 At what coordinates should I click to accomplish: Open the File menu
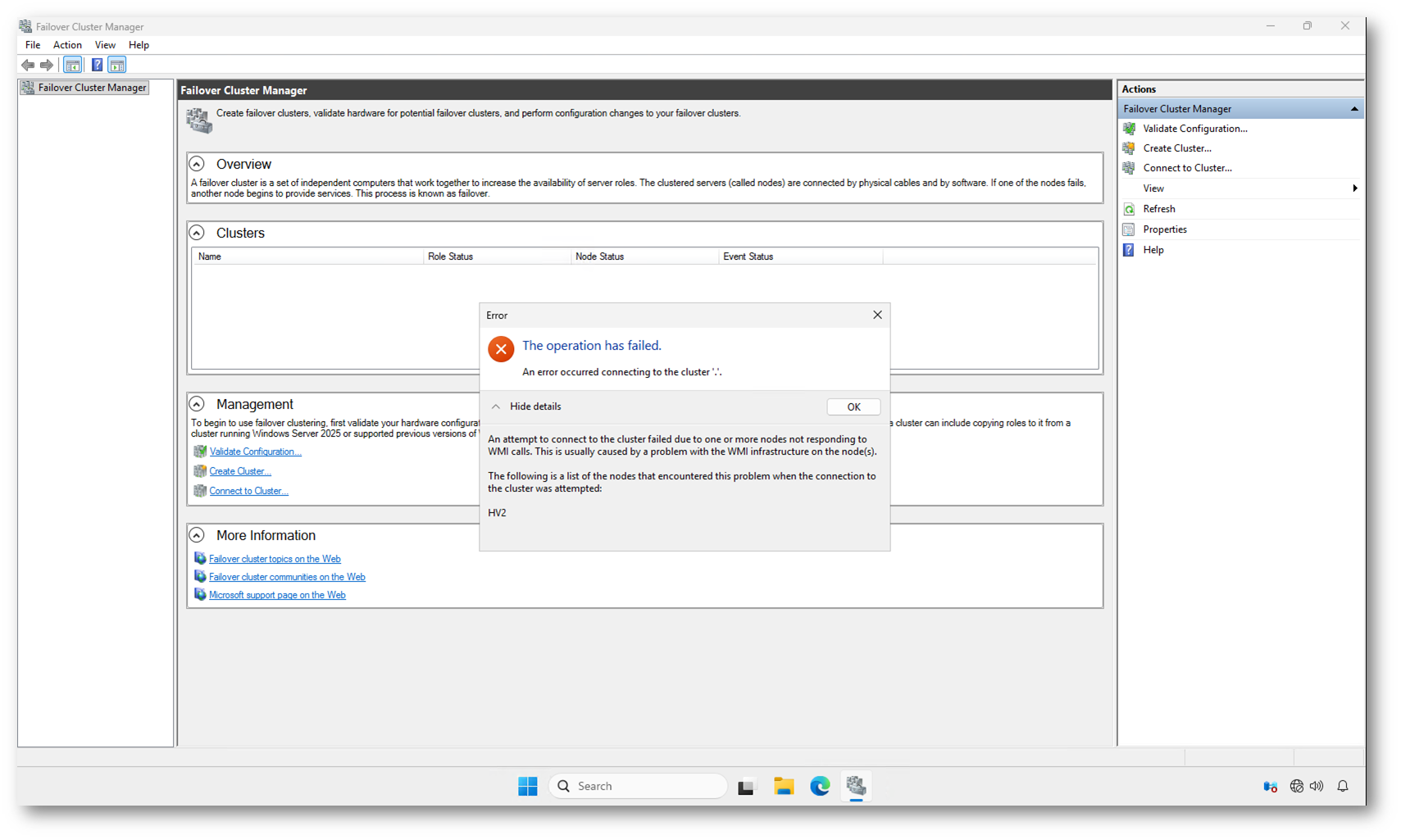click(33, 45)
